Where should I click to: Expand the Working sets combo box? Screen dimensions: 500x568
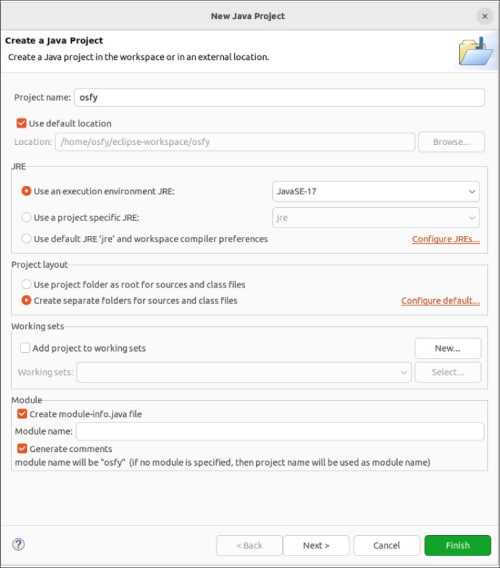pos(244,372)
